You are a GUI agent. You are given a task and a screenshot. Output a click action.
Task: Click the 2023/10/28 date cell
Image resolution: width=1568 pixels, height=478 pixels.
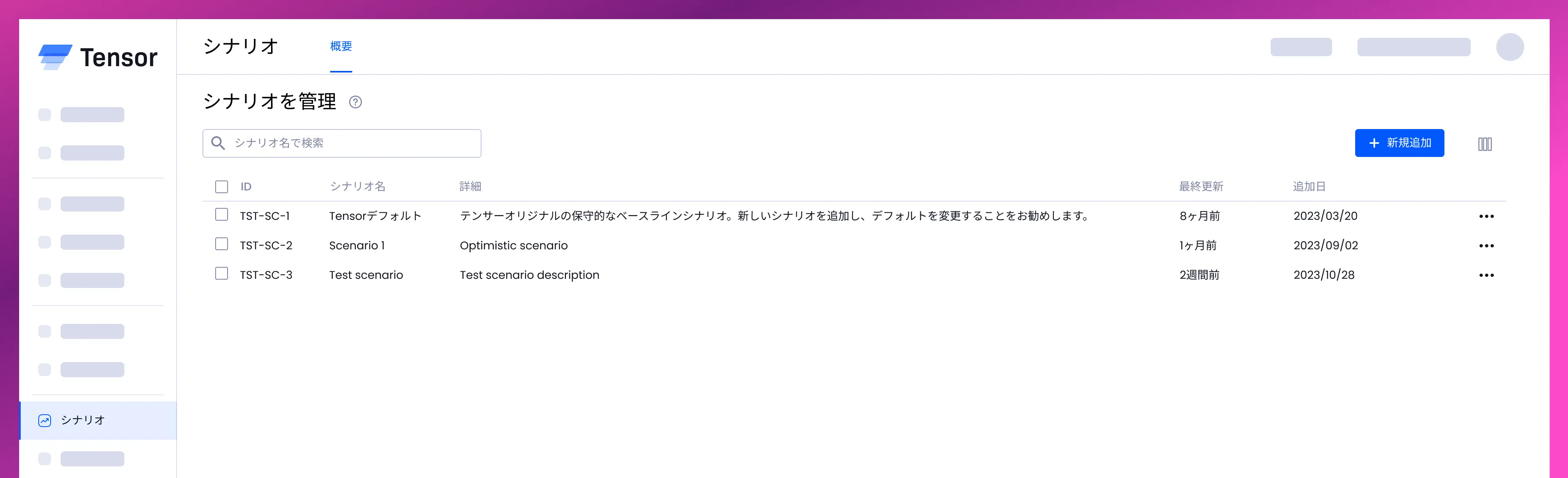click(x=1324, y=275)
